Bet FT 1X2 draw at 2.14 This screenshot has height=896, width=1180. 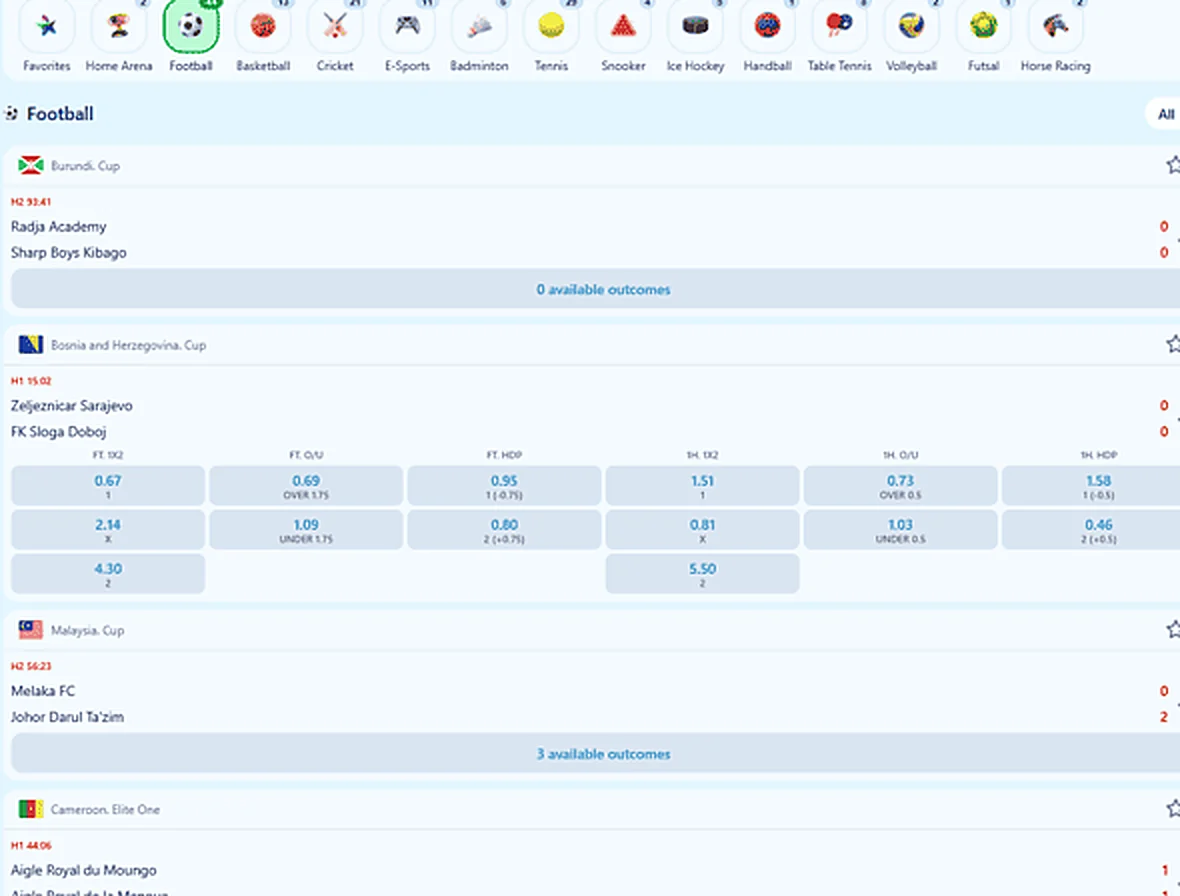click(x=108, y=530)
